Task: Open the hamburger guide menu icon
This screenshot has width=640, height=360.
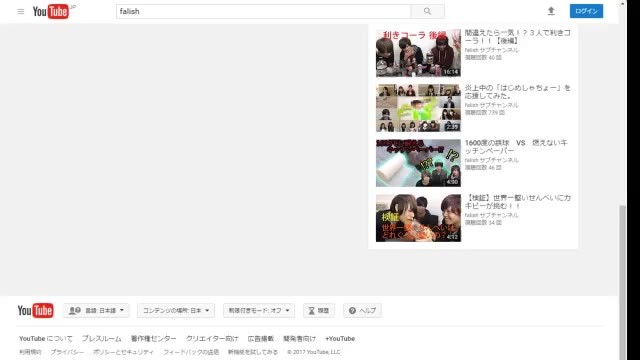Action: 21,11
